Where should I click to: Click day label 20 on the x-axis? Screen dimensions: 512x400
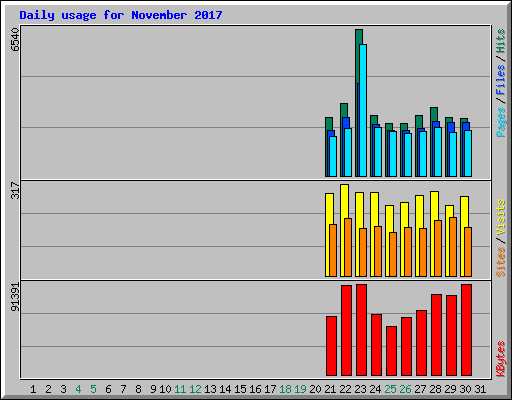tap(315, 389)
